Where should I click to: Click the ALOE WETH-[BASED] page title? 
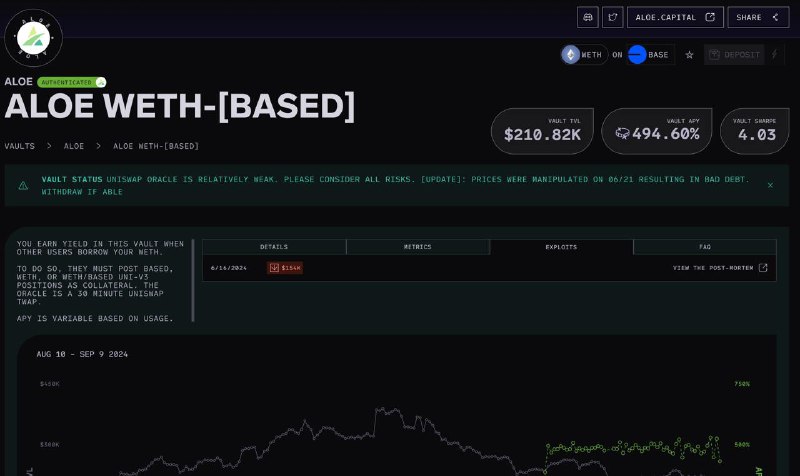point(180,107)
